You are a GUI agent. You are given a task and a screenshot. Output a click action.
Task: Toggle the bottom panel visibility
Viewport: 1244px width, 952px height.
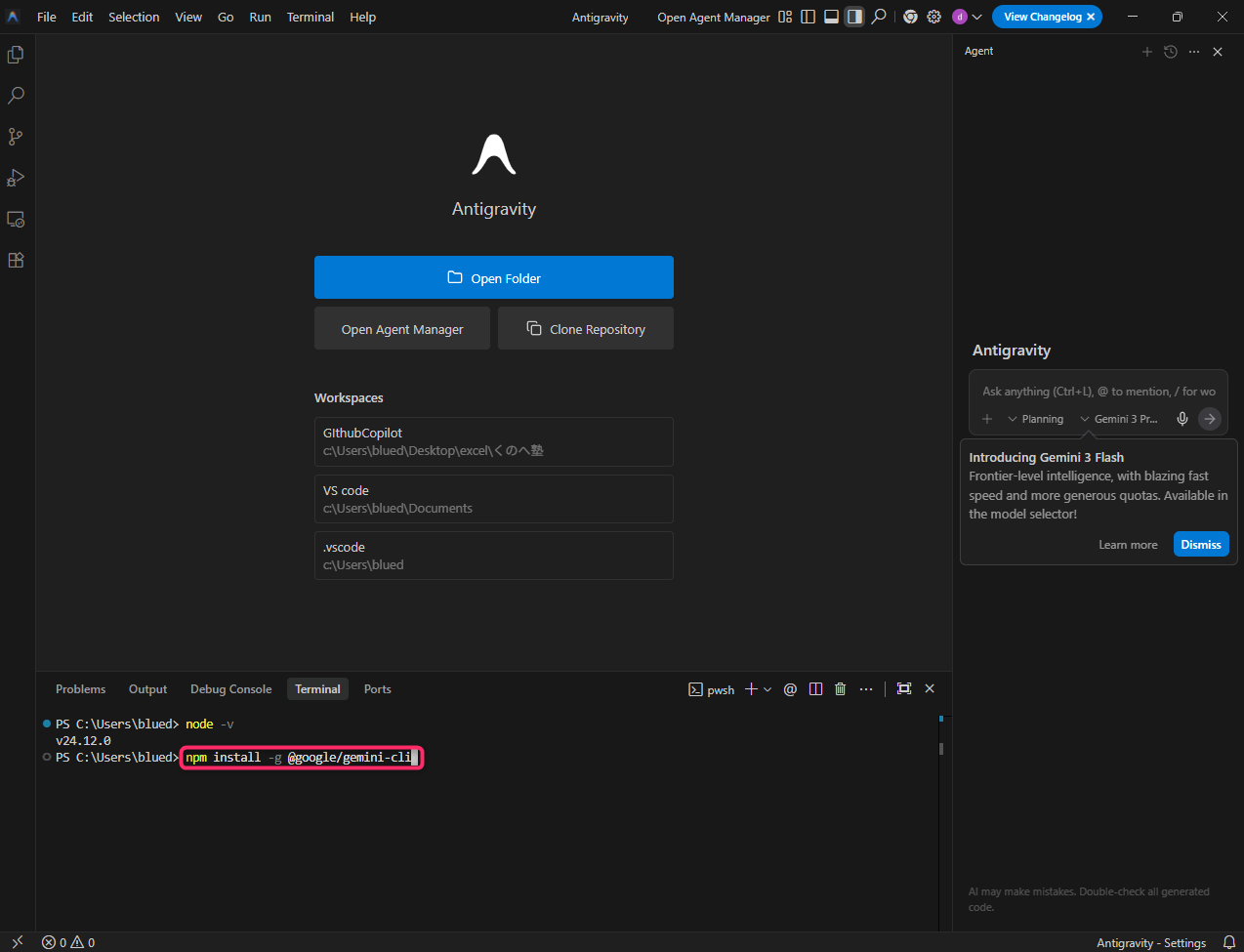point(831,17)
